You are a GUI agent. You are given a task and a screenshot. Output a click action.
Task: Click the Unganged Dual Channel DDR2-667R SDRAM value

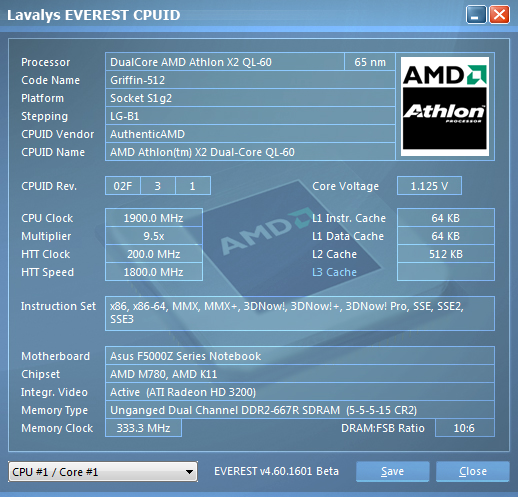coord(300,410)
